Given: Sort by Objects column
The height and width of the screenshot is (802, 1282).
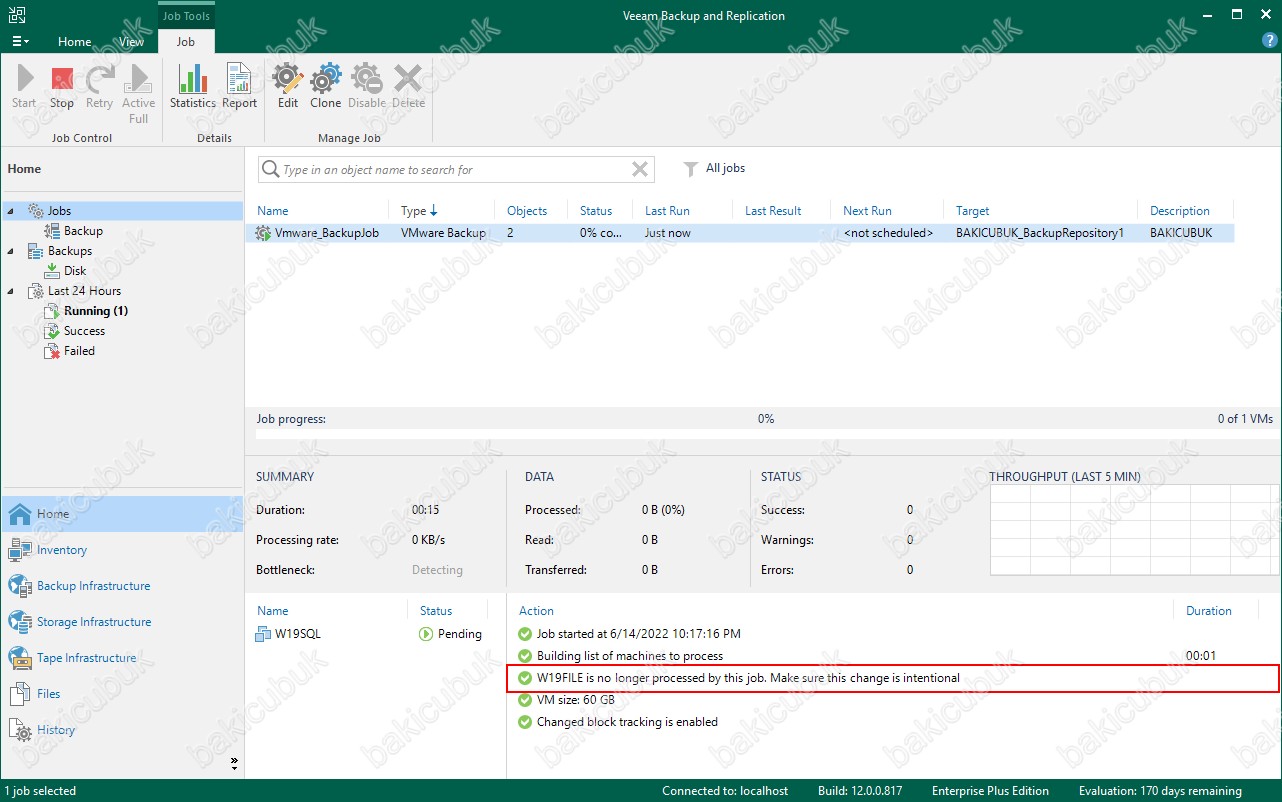Looking at the screenshot, I should (x=527, y=211).
